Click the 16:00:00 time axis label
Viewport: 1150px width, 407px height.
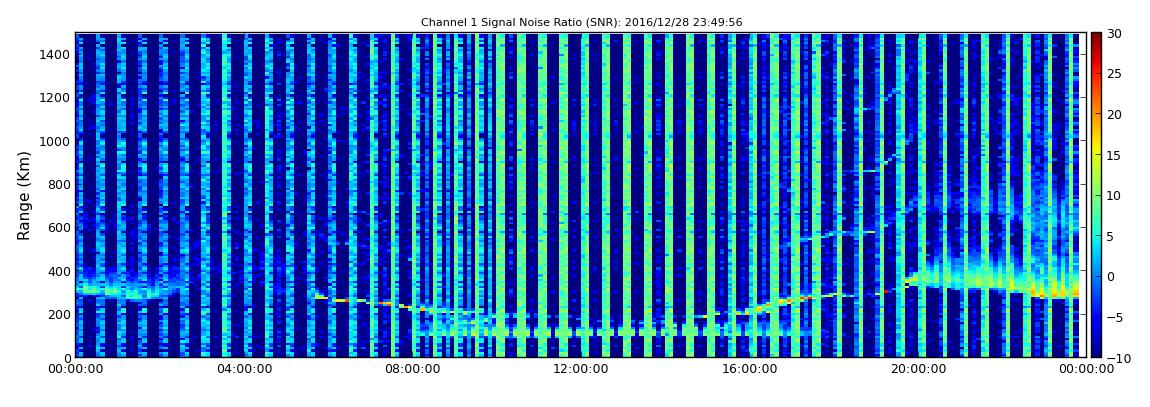(x=750, y=369)
